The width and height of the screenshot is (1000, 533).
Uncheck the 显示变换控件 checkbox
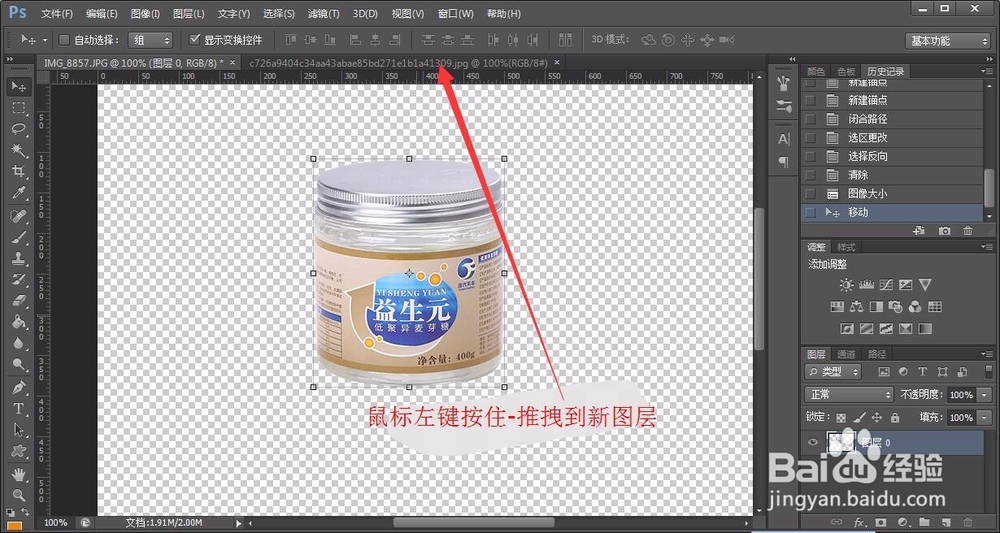(195, 40)
